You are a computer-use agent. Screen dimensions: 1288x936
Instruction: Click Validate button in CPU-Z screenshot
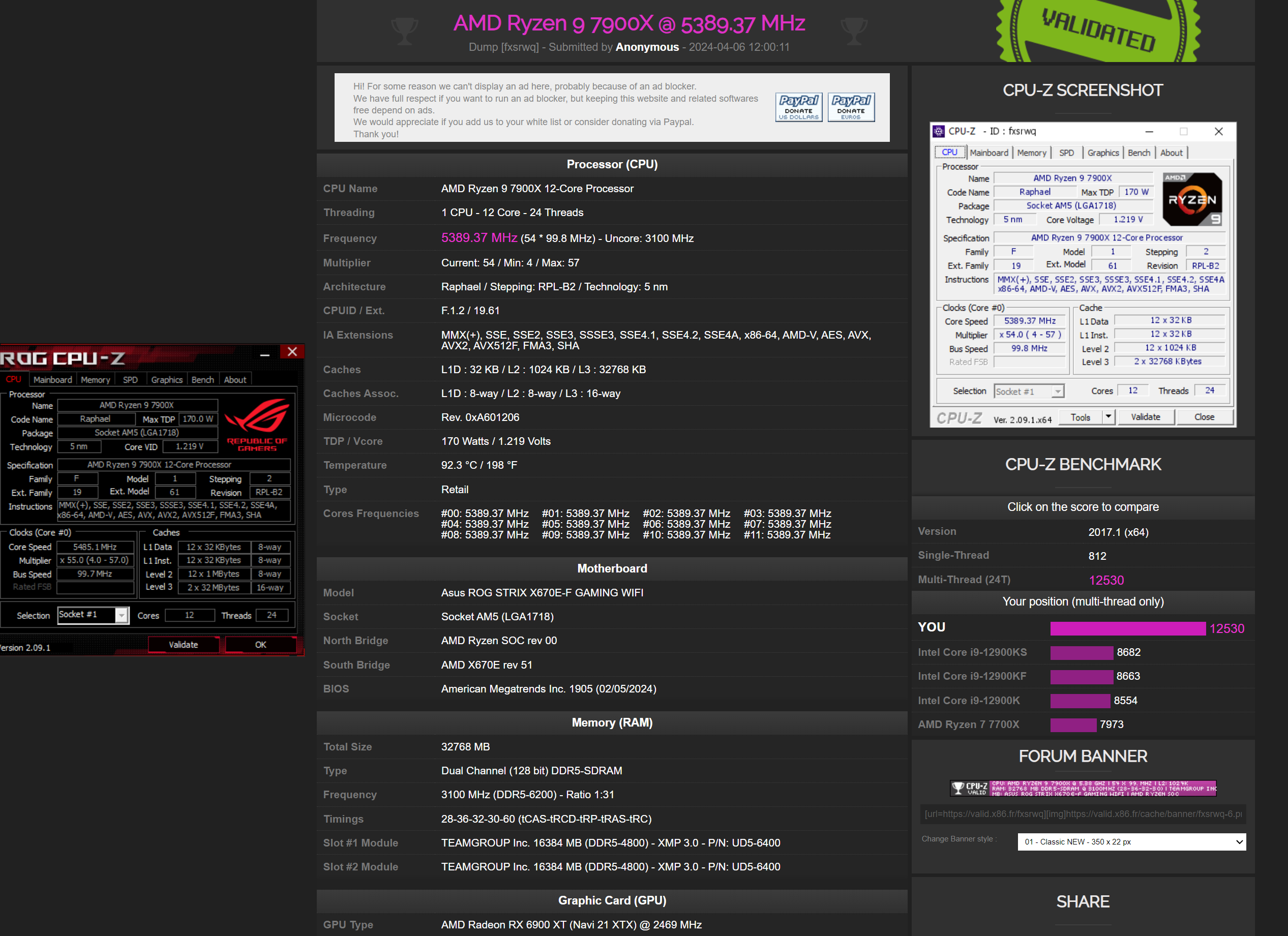point(1146,417)
